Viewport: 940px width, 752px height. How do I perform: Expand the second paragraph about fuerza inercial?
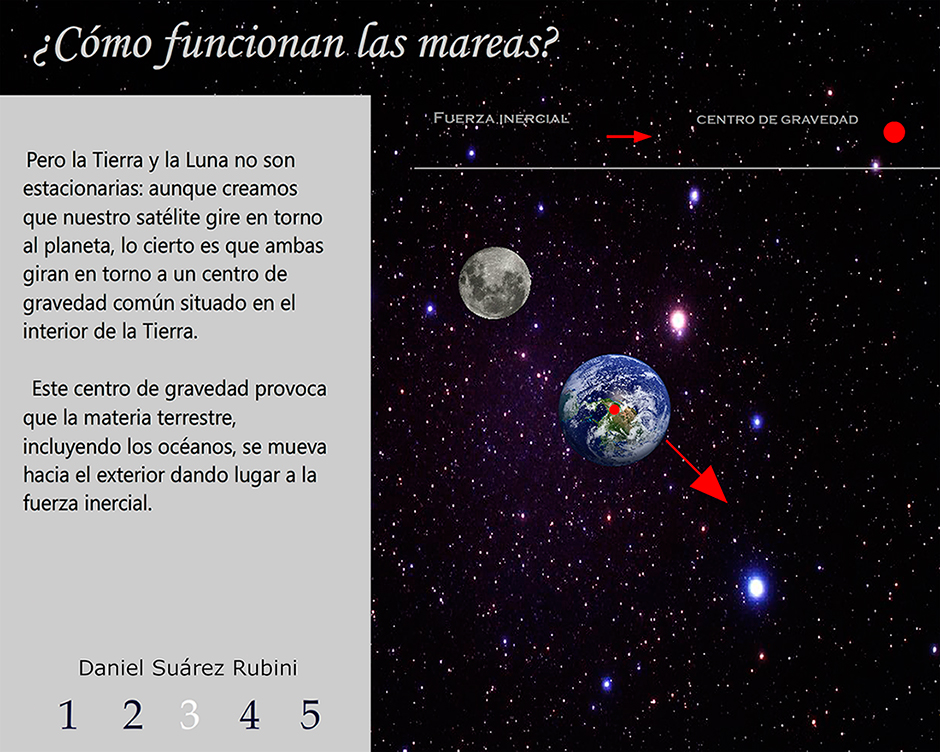click(x=175, y=446)
